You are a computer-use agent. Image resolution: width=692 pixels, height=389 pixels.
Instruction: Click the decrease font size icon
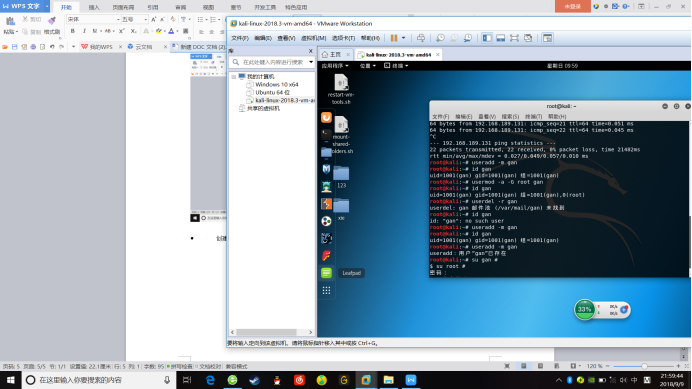(162, 19)
